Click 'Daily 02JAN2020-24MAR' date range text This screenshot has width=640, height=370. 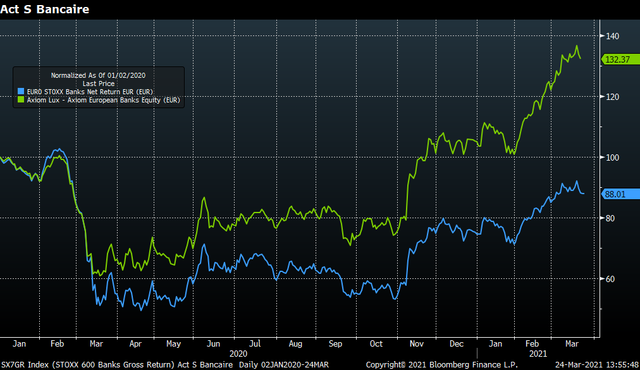click(284, 365)
